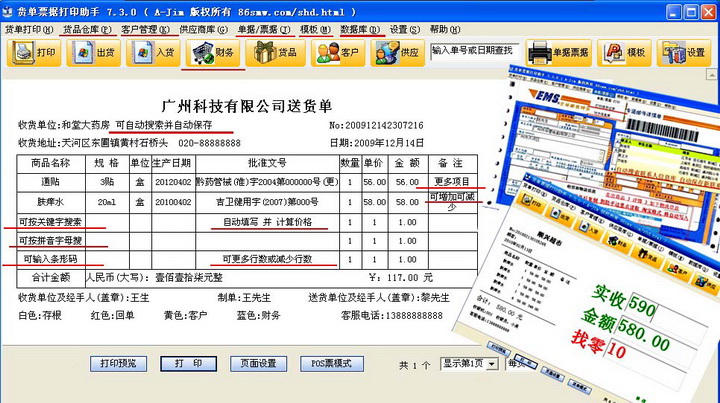Open the 客户 customers icon
The width and height of the screenshot is (720, 403).
pos(339,52)
